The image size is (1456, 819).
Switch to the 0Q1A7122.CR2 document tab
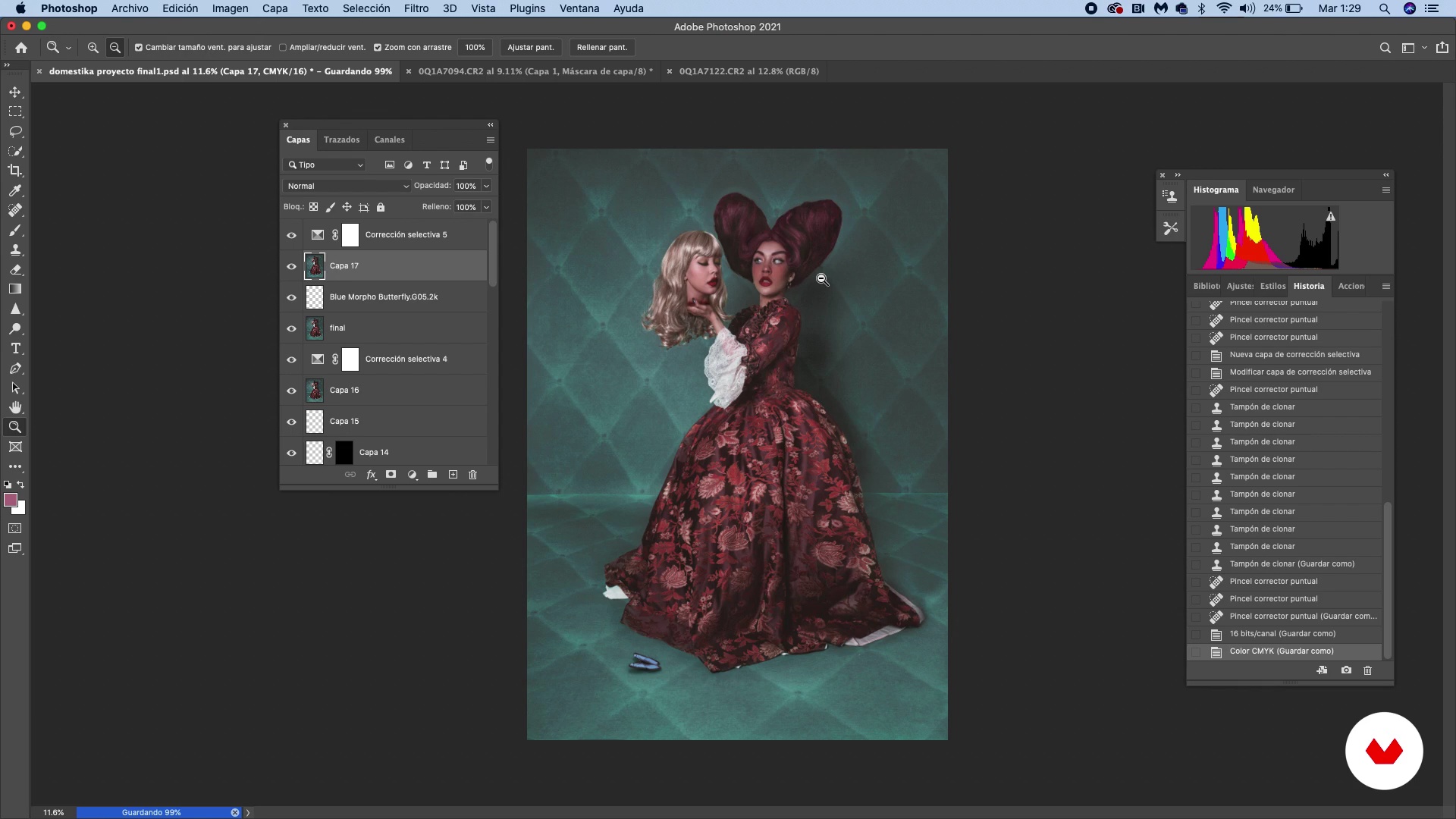(748, 71)
